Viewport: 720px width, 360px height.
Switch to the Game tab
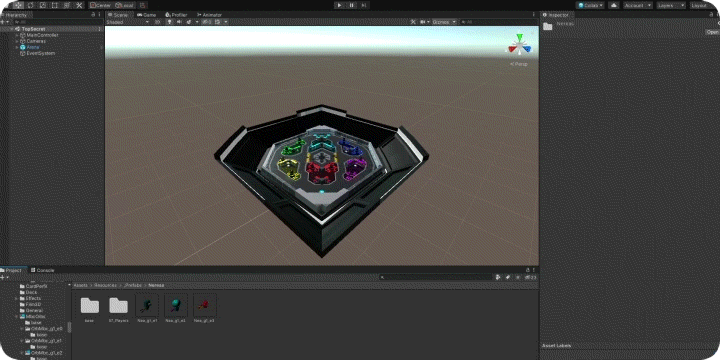[x=147, y=15]
